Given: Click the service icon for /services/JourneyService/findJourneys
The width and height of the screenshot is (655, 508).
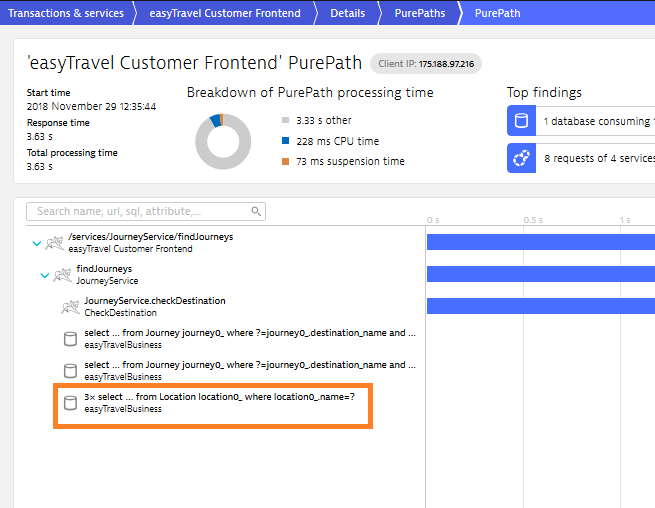Looking at the screenshot, I should 55,243.
